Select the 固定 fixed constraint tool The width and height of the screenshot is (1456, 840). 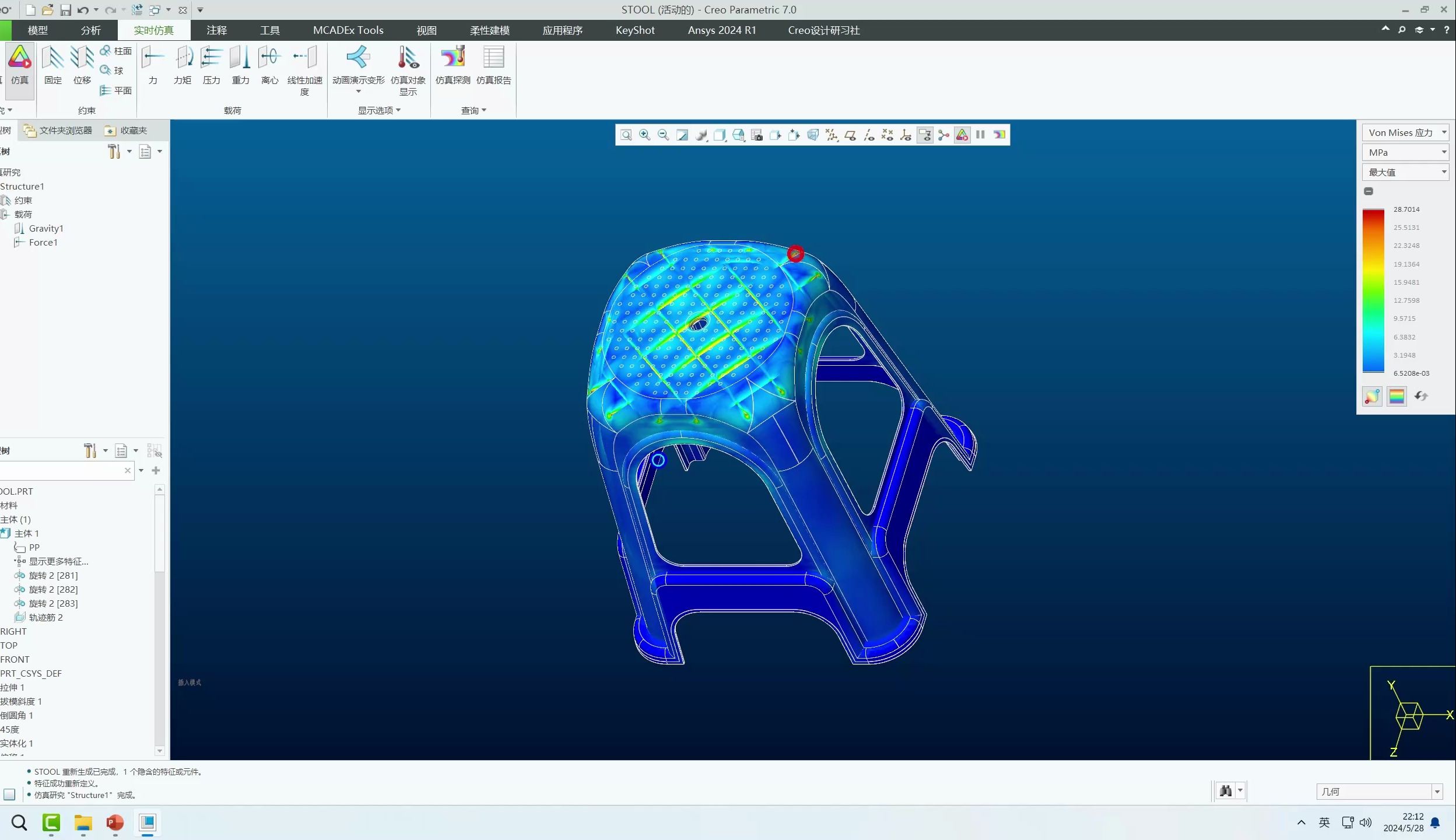click(x=52, y=64)
